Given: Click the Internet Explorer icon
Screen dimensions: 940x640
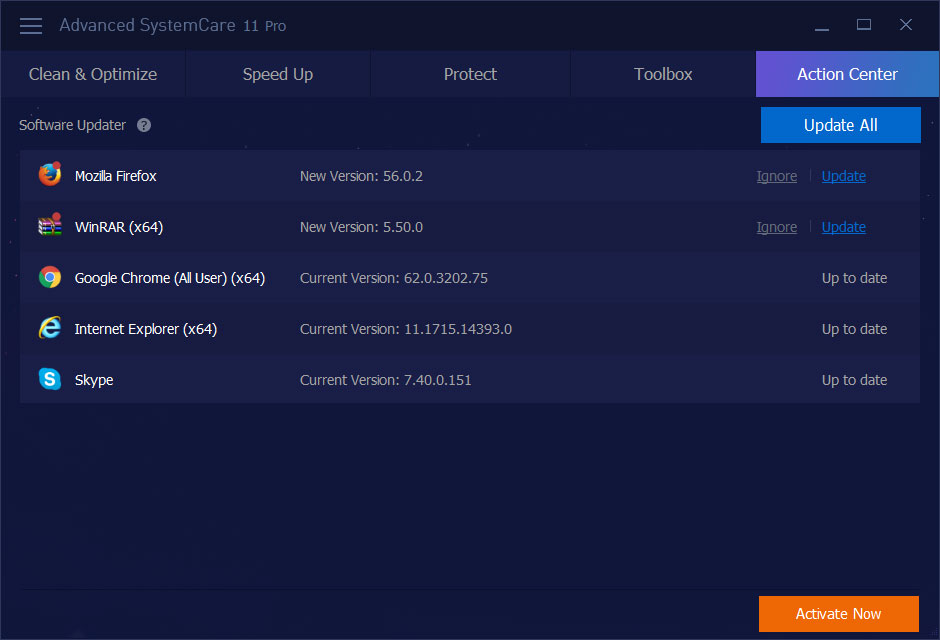Looking at the screenshot, I should point(50,328).
